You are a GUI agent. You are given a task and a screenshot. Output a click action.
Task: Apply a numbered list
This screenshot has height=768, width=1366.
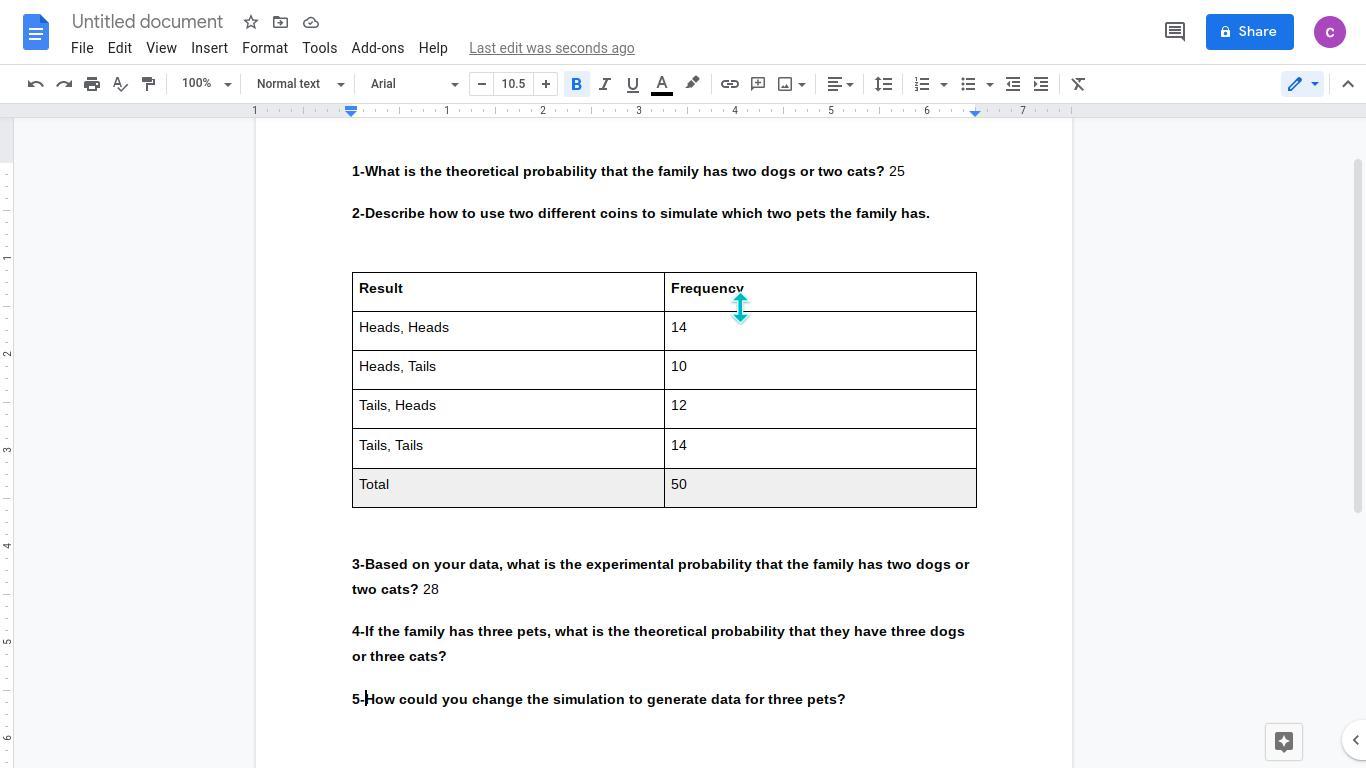coord(922,84)
